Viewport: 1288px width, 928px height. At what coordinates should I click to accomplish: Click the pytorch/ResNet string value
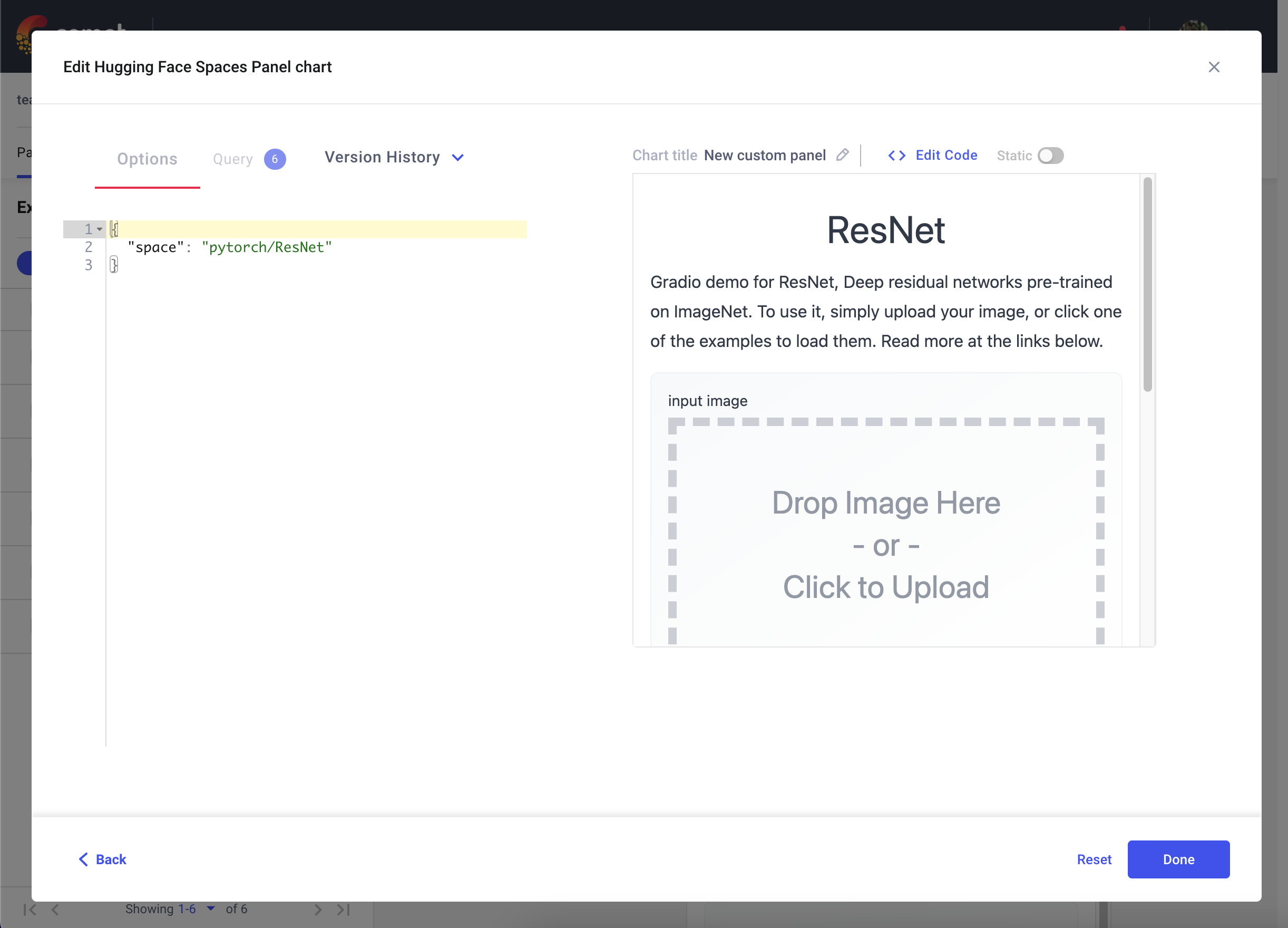pyautogui.click(x=266, y=247)
